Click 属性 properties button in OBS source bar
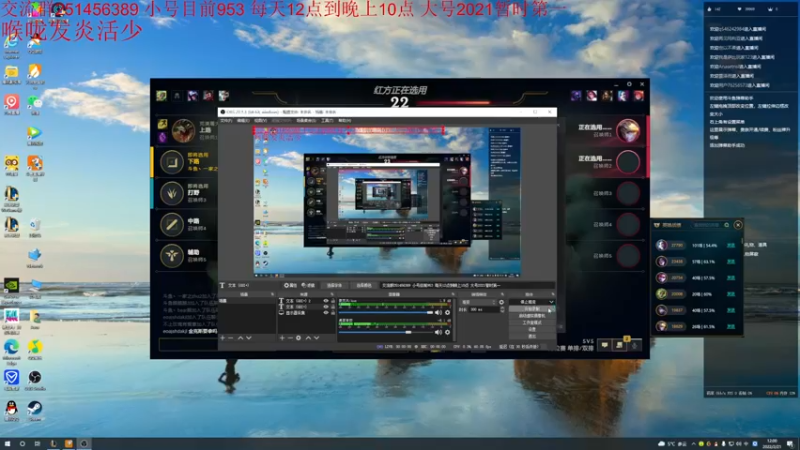The width and height of the screenshot is (800, 450). 291,285
